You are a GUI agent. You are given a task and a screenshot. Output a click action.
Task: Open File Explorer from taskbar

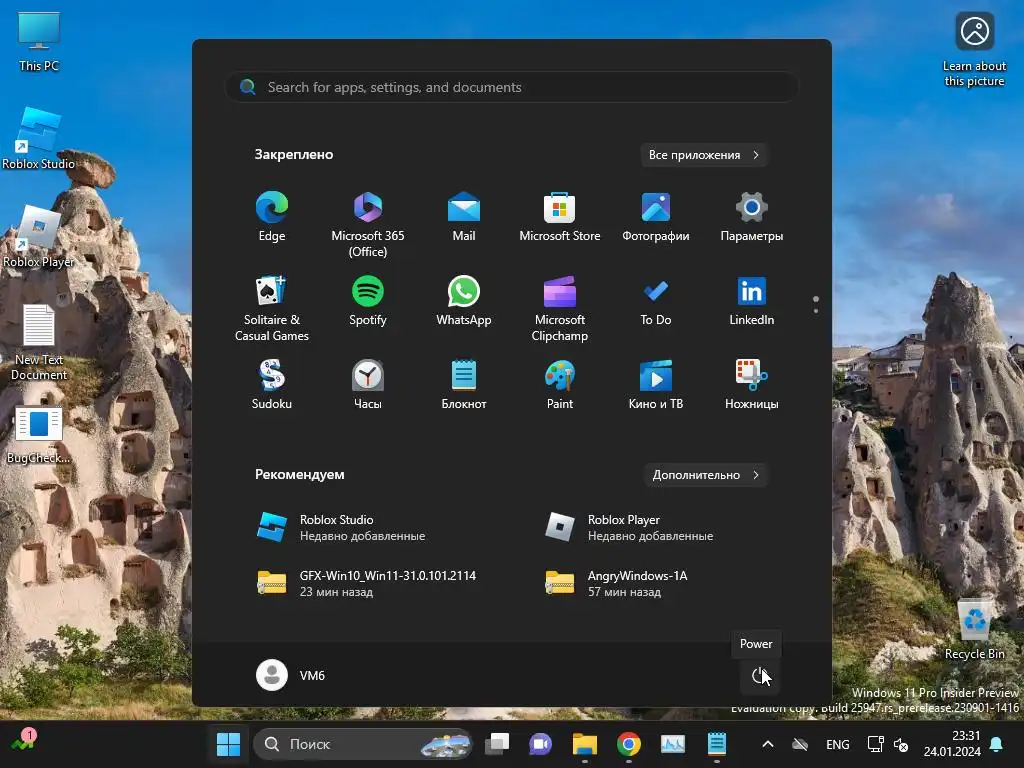pyautogui.click(x=584, y=744)
